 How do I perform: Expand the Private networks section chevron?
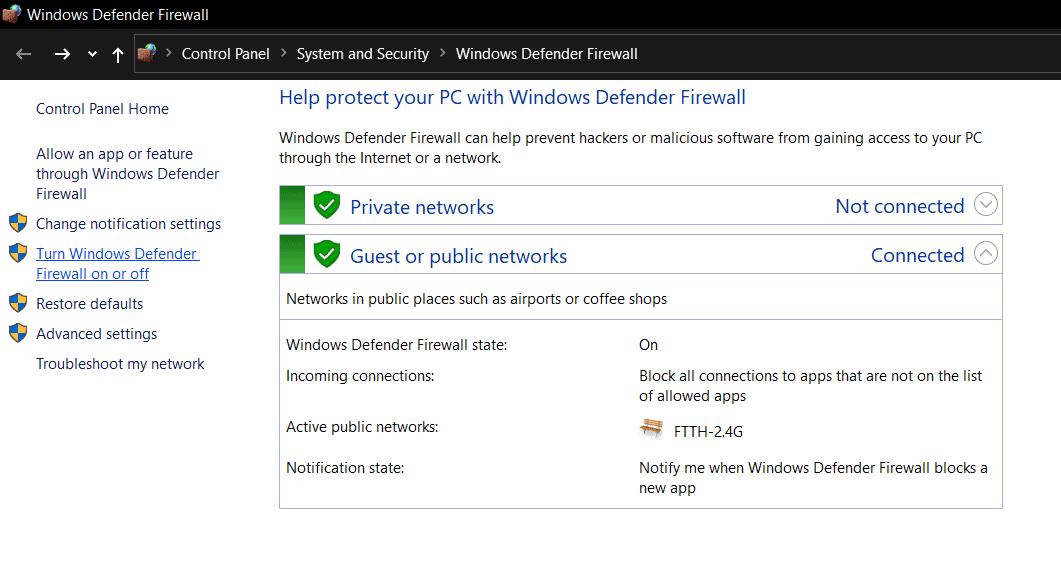tap(986, 204)
